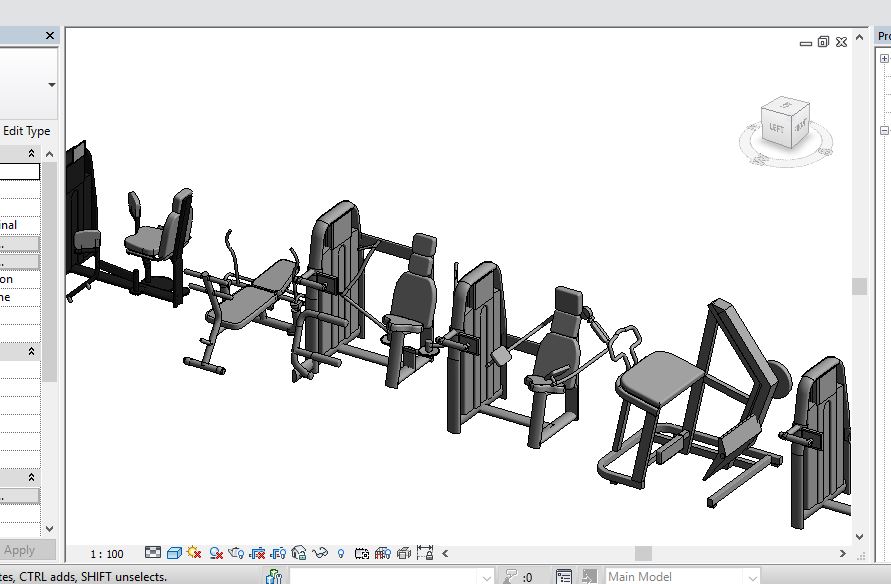The height and width of the screenshot is (584, 891).
Task: Toggle Reveal Constraints mode
Action: click(x=425, y=551)
